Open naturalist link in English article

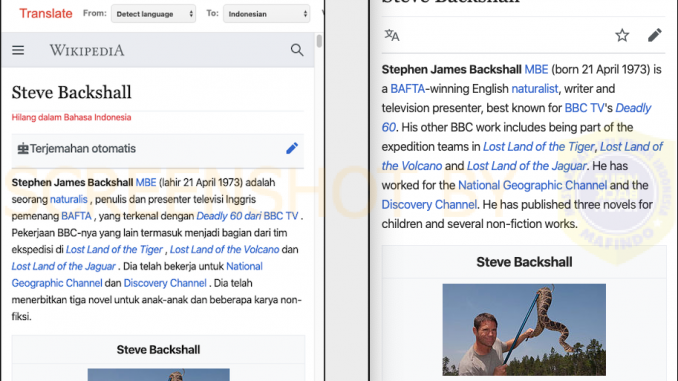coord(535,89)
